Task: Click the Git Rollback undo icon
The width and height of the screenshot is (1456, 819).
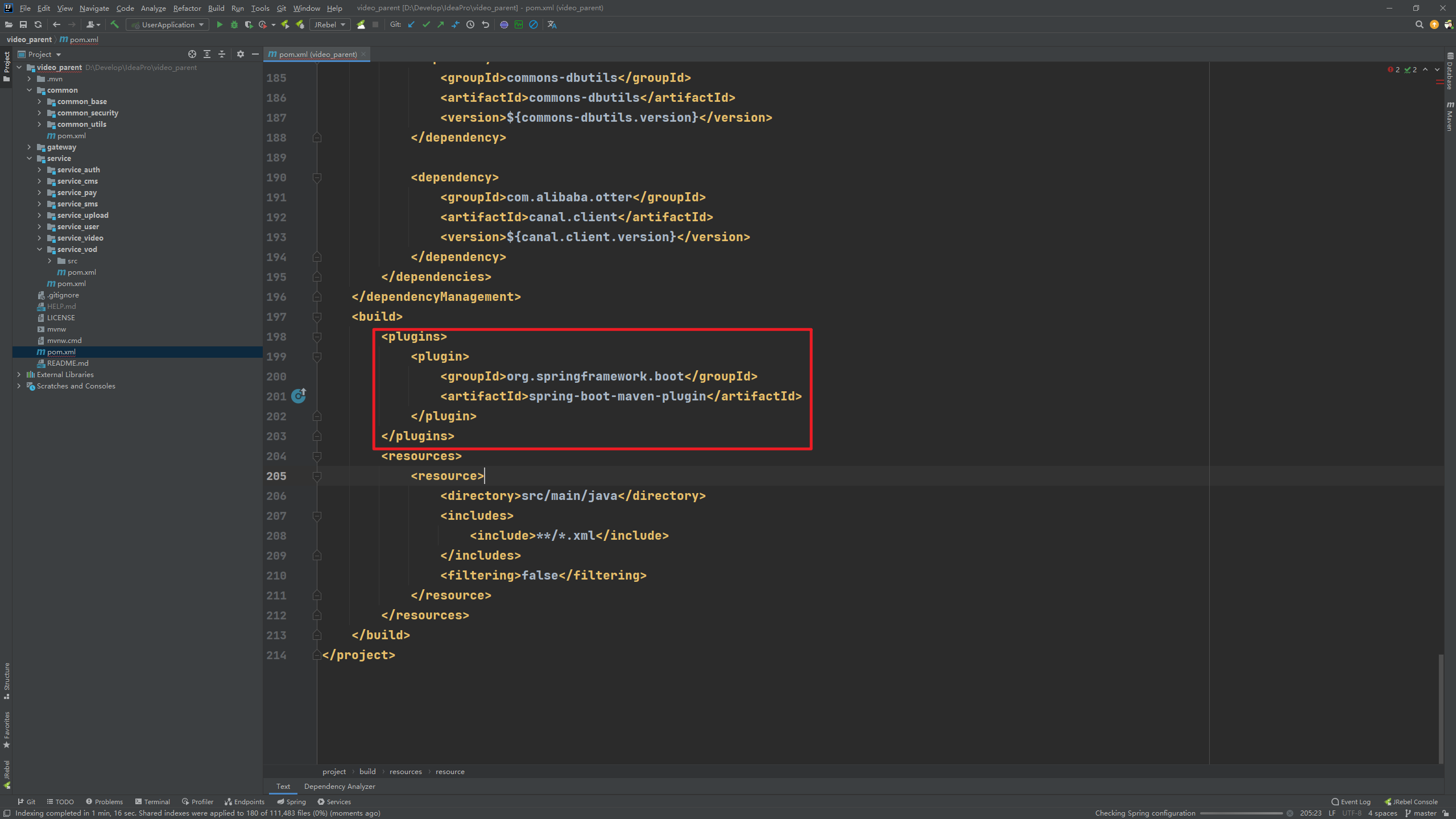Action: tap(485, 24)
